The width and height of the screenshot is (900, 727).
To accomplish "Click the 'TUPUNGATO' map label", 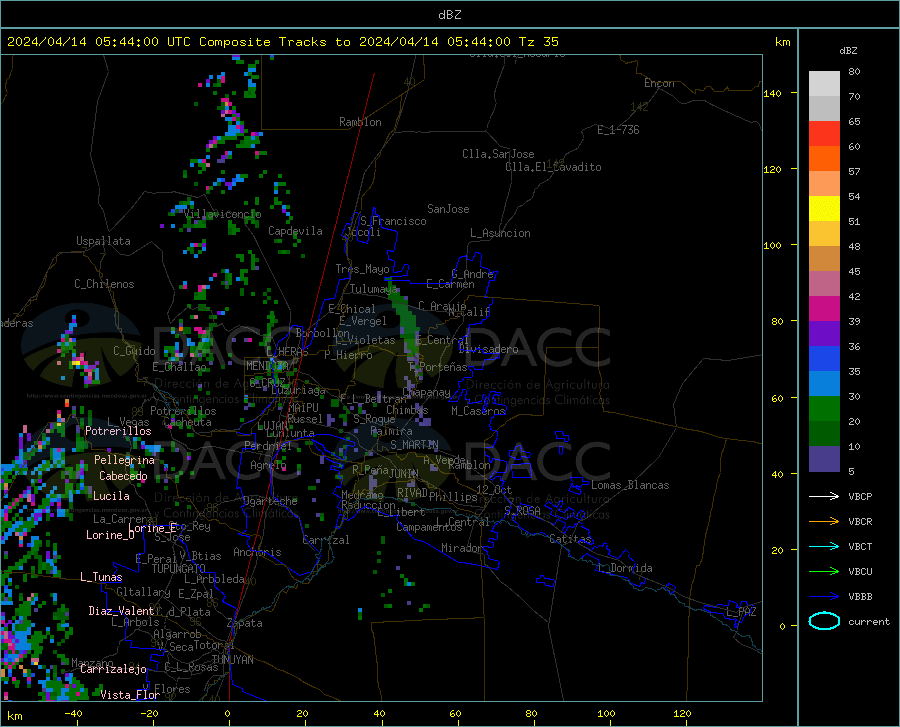I will pos(179,569).
